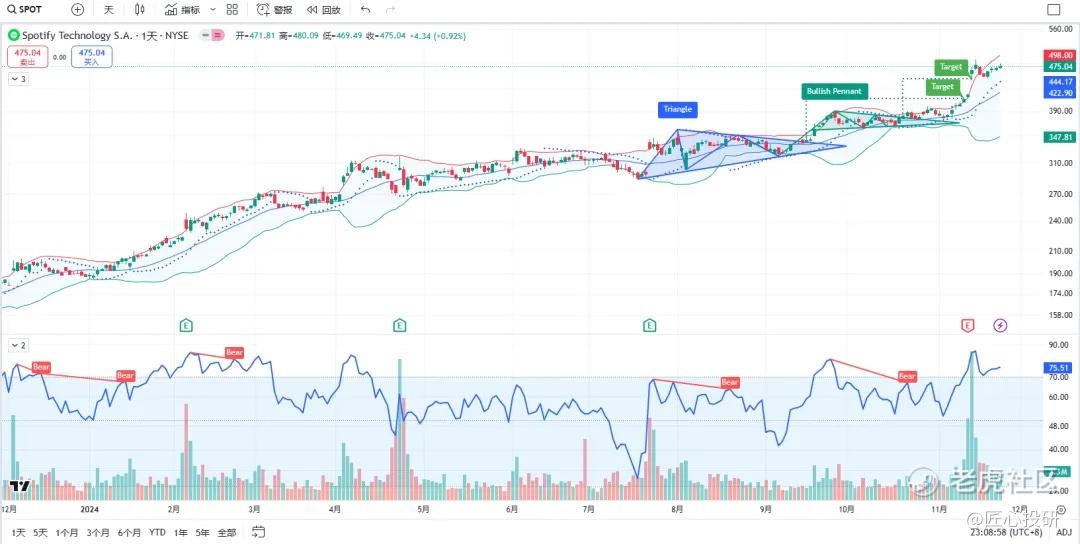The image size is (1080, 544).
Task: Set range to 1年
Action: point(180,532)
